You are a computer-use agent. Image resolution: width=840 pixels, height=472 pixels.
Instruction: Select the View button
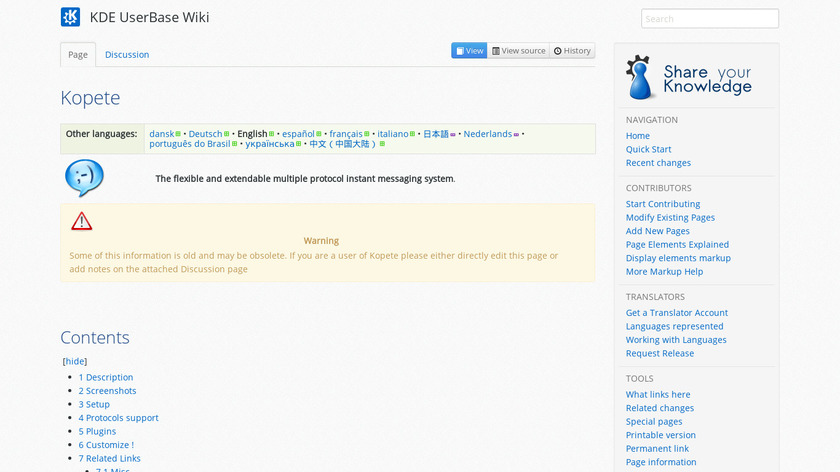(469, 50)
